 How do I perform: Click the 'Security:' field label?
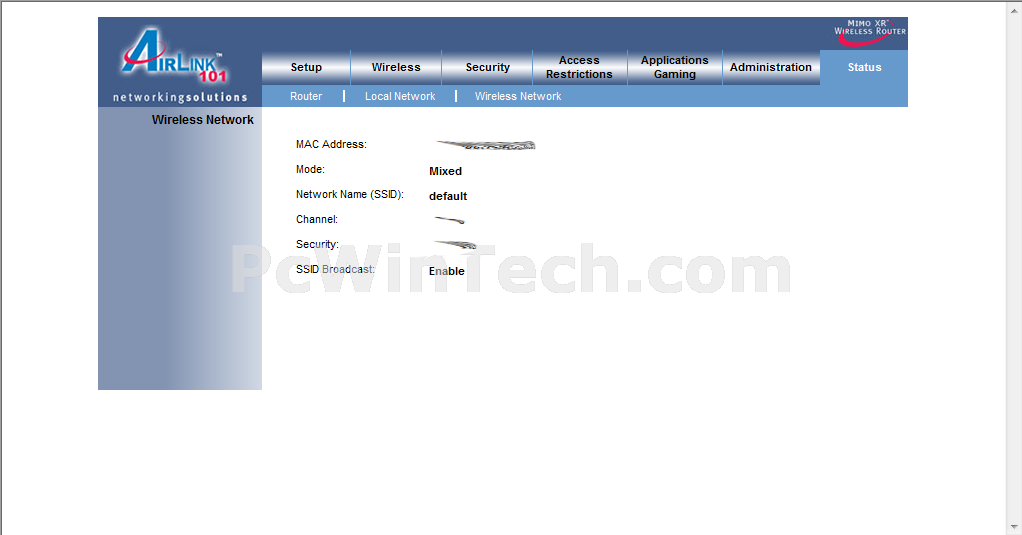pyautogui.click(x=317, y=244)
